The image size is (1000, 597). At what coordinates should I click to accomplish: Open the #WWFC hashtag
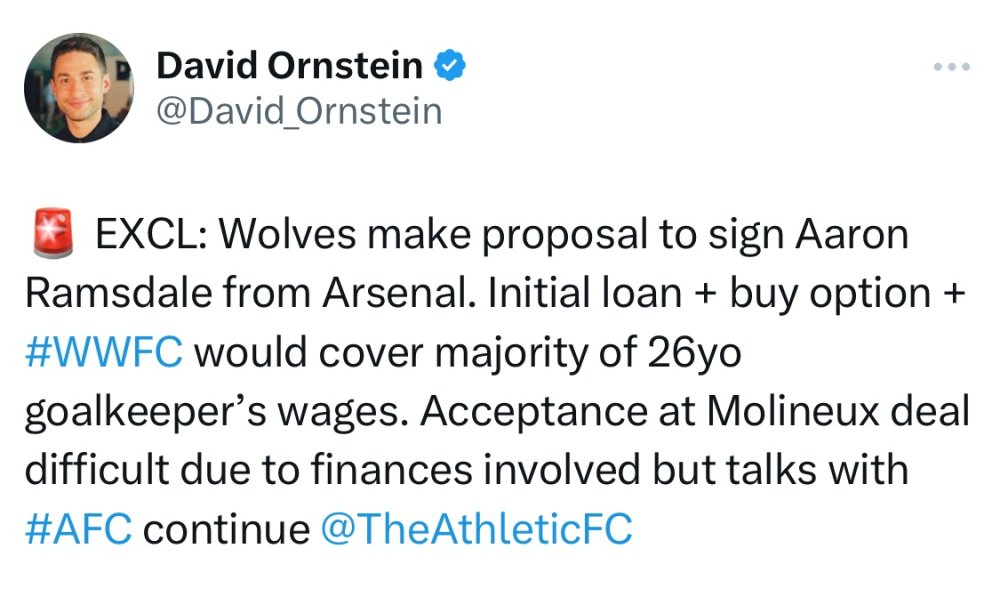pyautogui.click(x=102, y=353)
